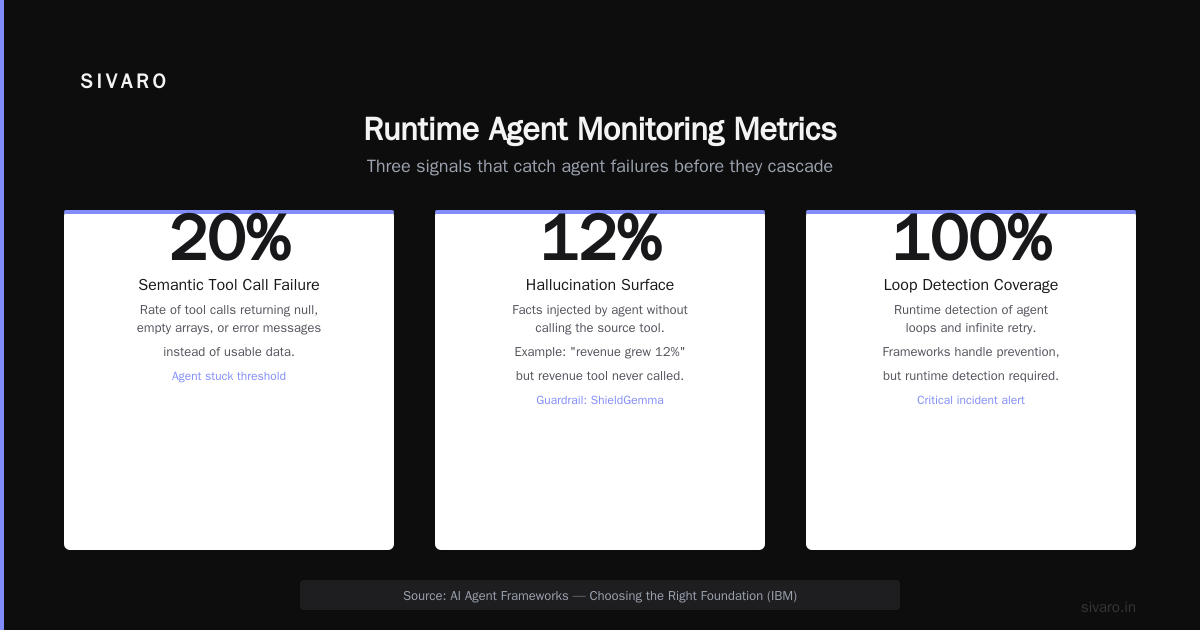Click the 'Guardrail: ShieldGemma' label

coord(600,400)
